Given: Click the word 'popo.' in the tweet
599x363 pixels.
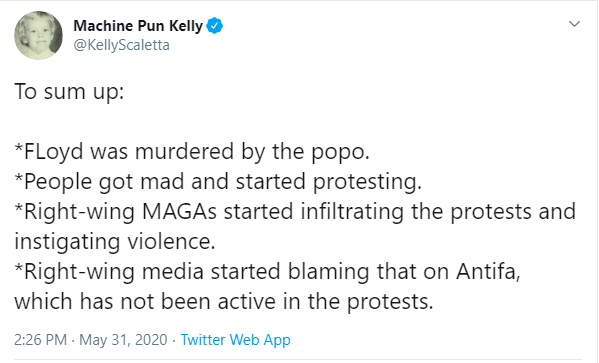Looking at the screenshot, I should (x=340, y=153).
